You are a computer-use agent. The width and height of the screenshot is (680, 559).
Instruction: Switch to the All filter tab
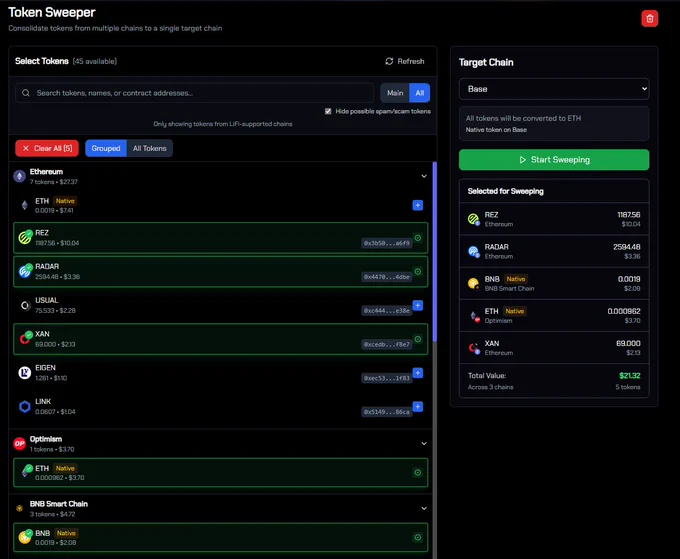click(419, 93)
